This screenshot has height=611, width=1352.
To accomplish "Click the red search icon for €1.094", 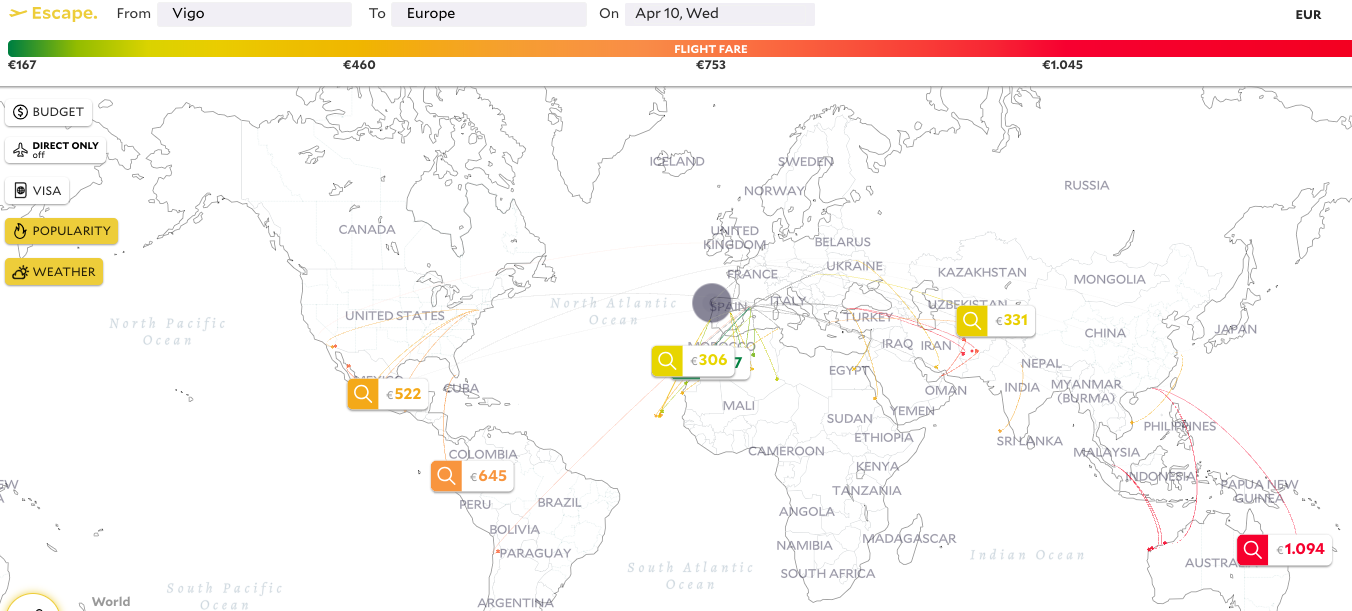I will coord(1252,549).
